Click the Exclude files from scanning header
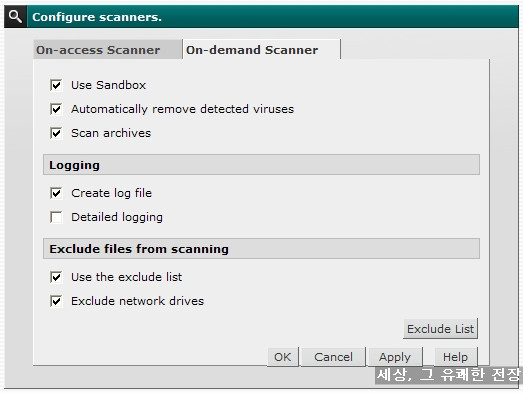This screenshot has height=393, width=523. tap(262, 249)
